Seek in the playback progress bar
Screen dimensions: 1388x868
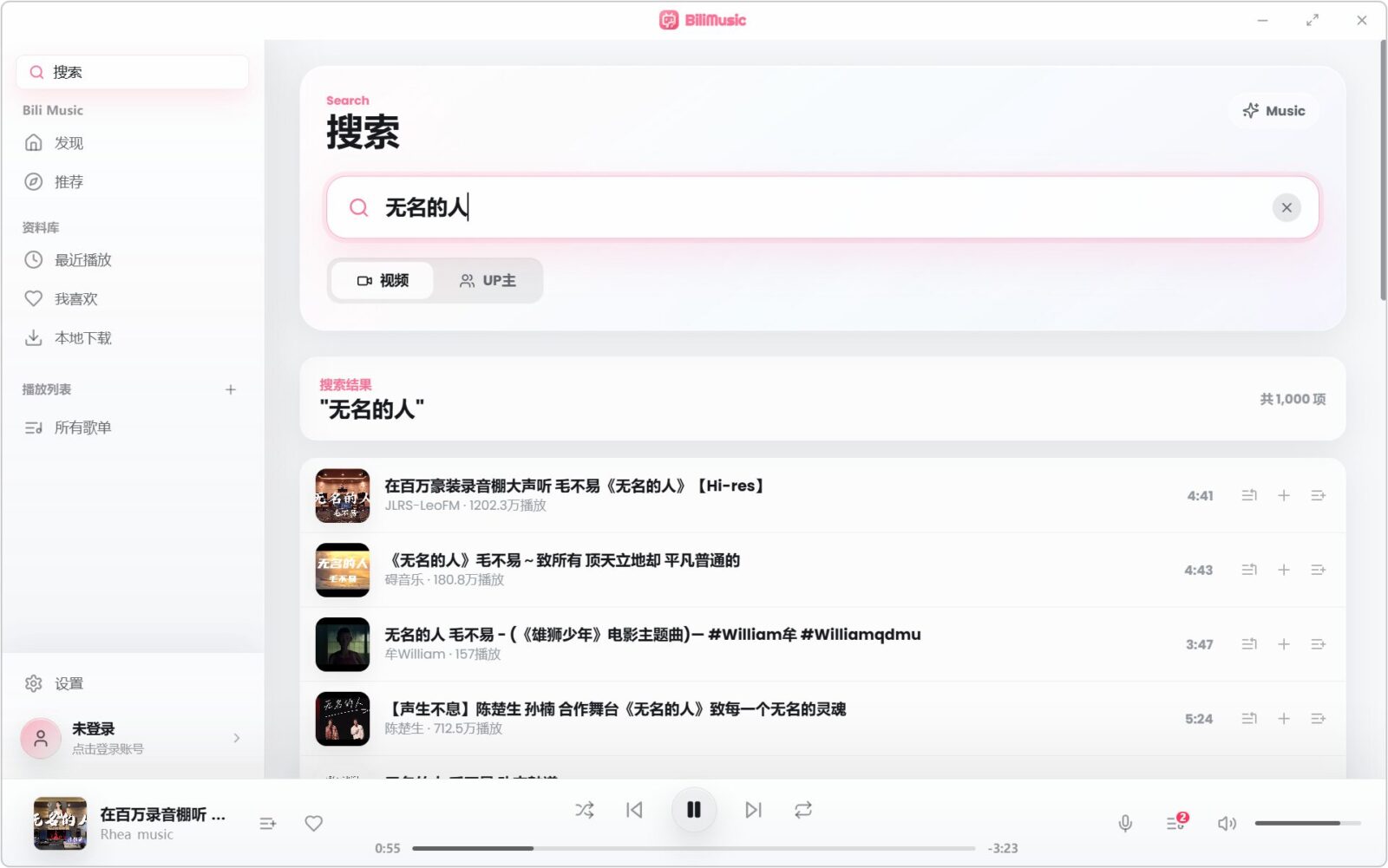coord(694,849)
